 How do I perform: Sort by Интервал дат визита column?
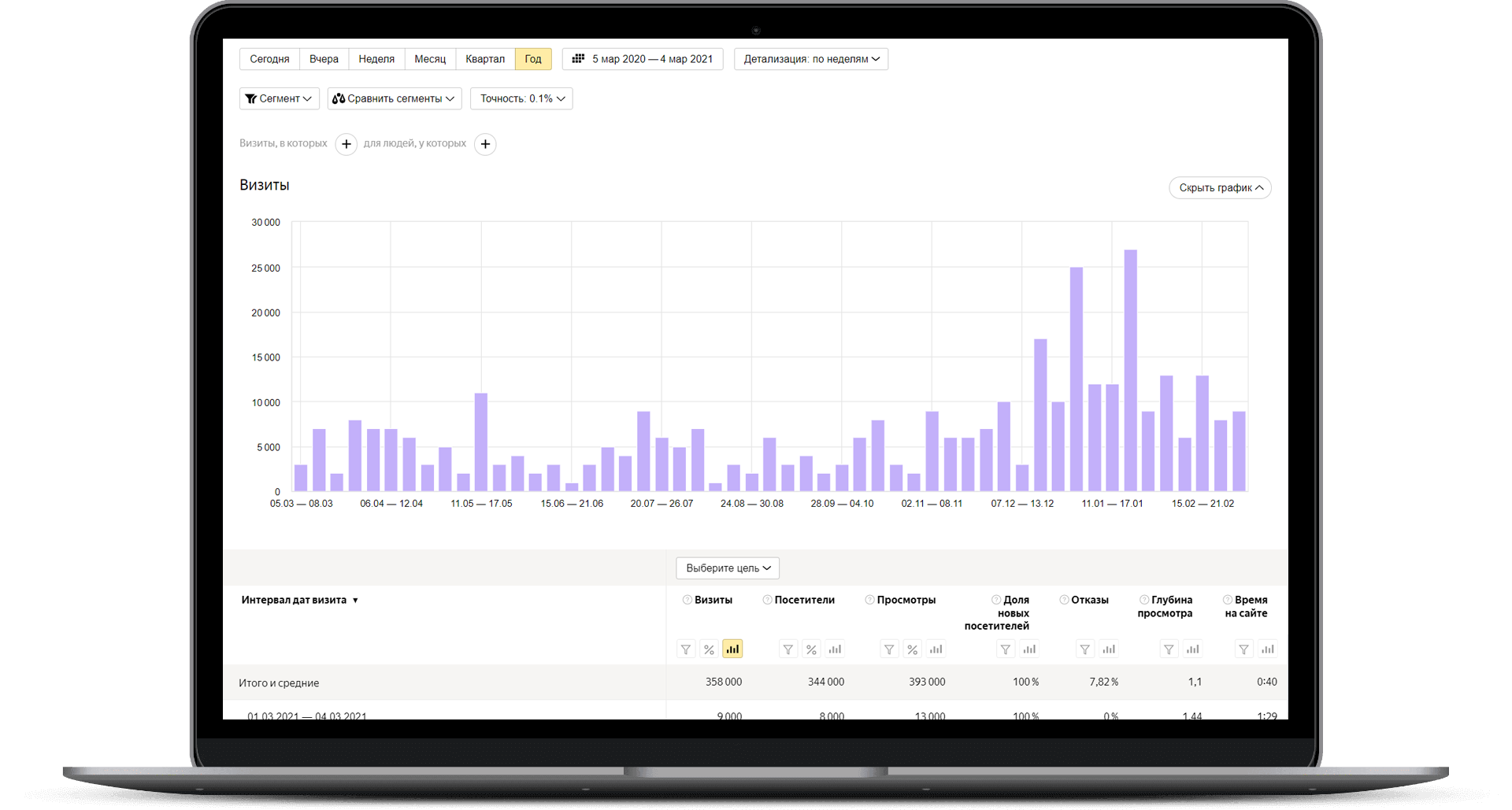(x=299, y=600)
